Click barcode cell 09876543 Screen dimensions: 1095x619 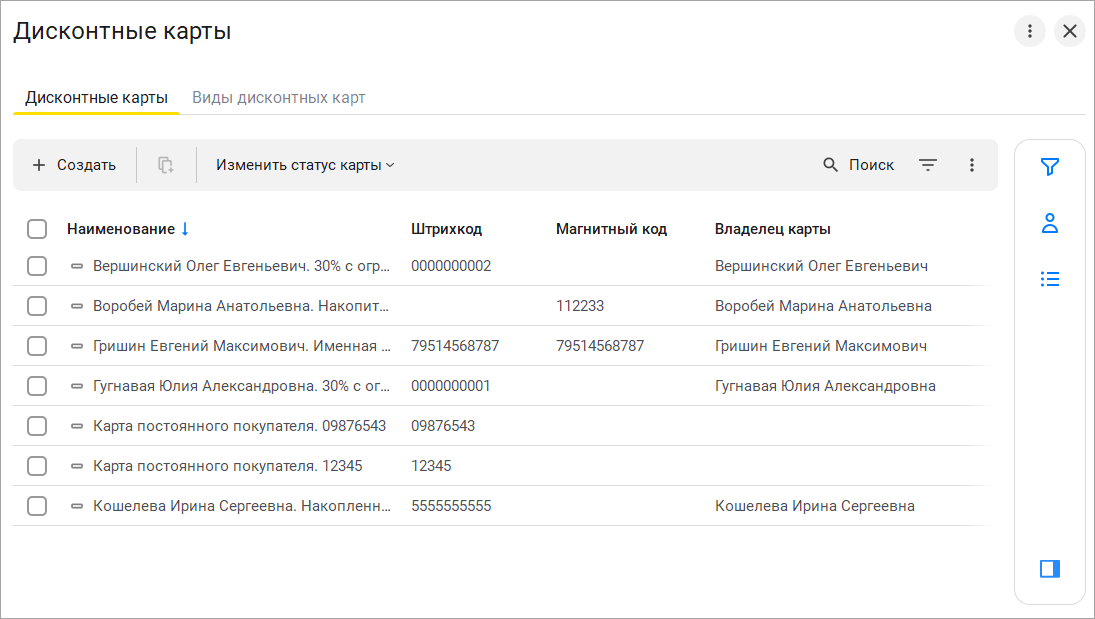click(443, 426)
